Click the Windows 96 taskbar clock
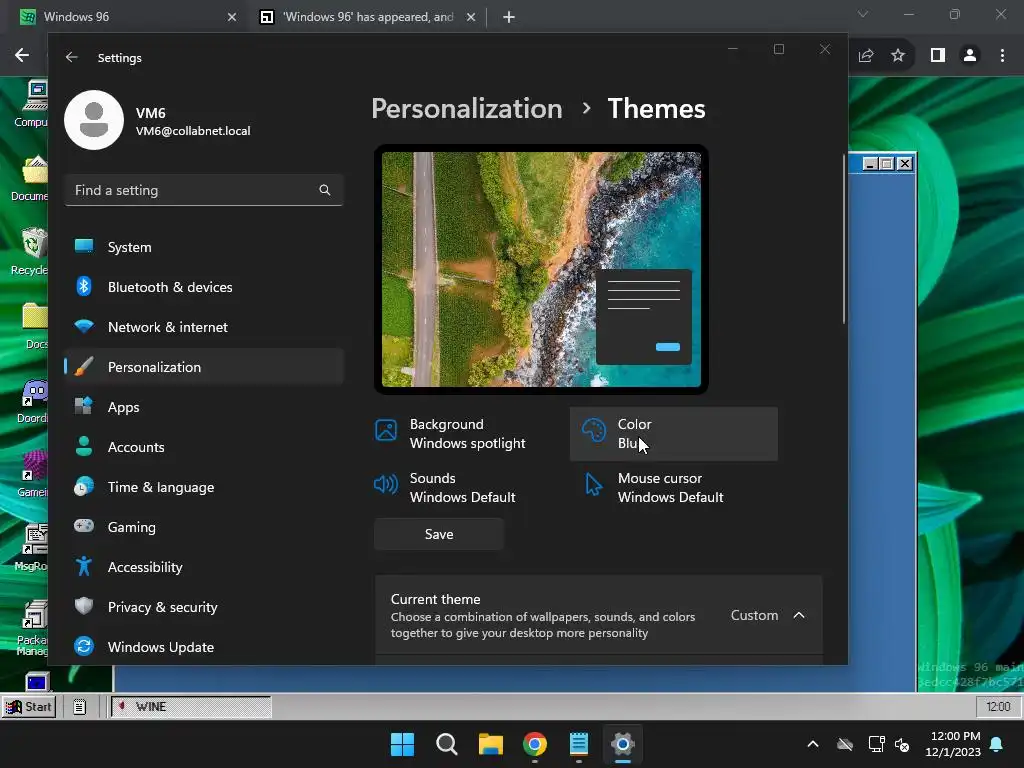 tap(998, 707)
